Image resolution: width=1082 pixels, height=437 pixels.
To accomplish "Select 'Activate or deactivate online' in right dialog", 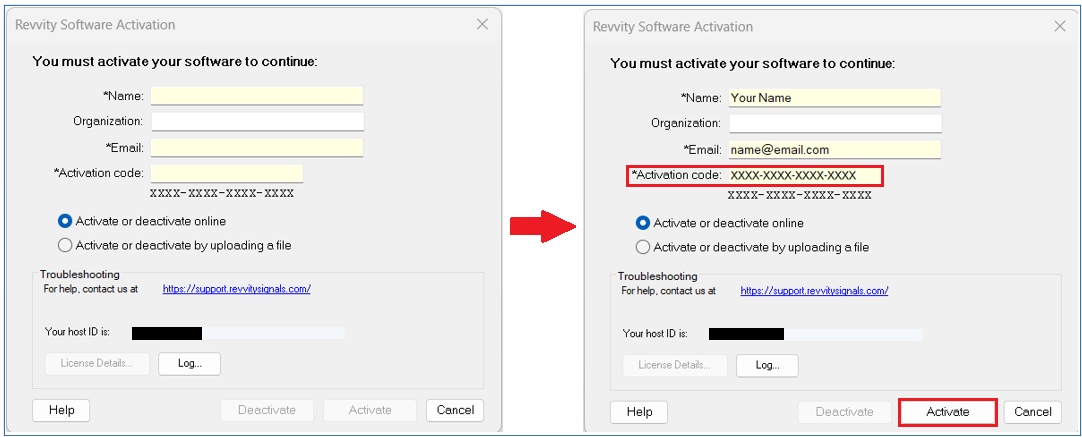I will coord(720,224).
